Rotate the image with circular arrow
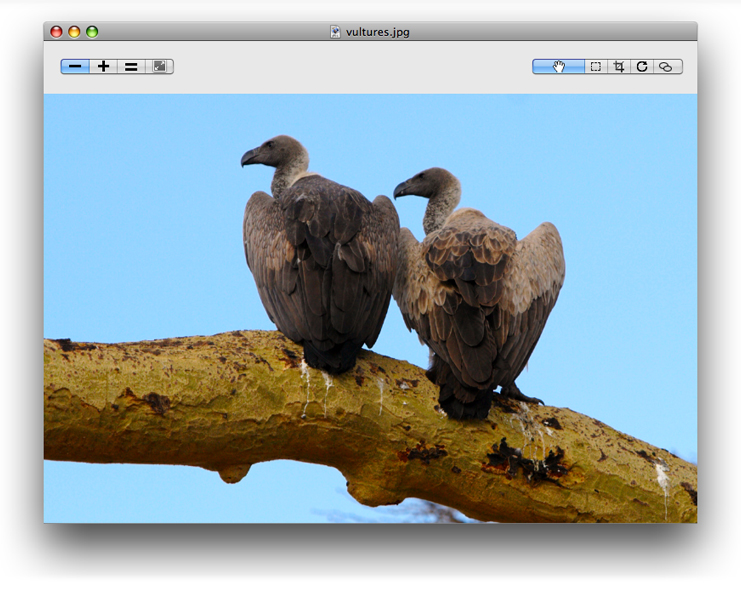 (642, 67)
